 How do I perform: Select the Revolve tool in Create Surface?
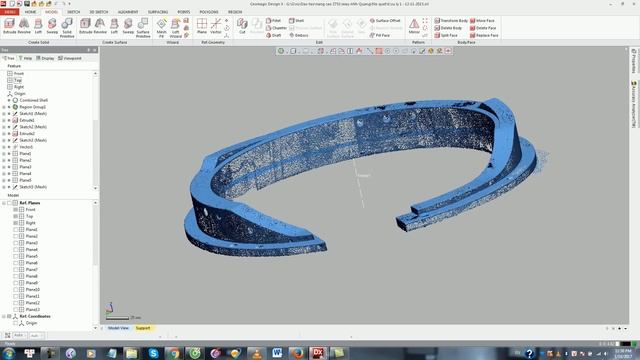pyautogui.click(x=100, y=26)
